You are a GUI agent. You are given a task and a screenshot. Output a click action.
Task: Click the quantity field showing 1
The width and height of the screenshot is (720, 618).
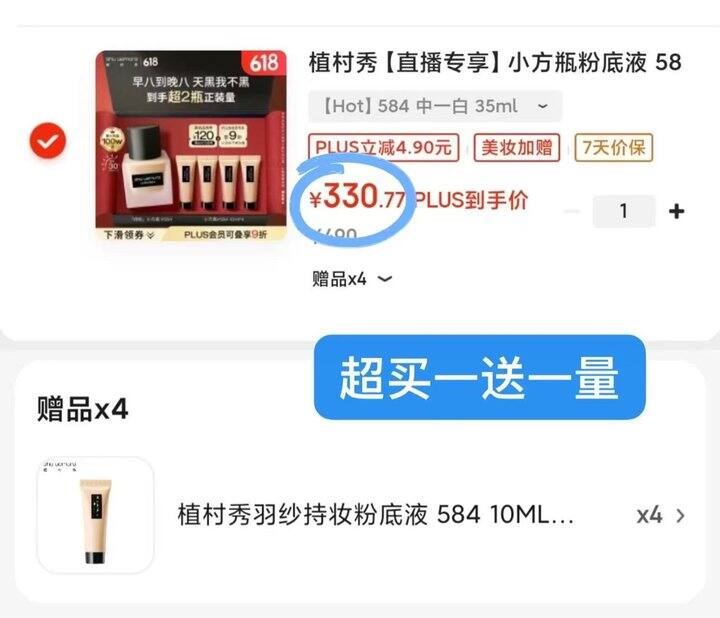click(624, 211)
